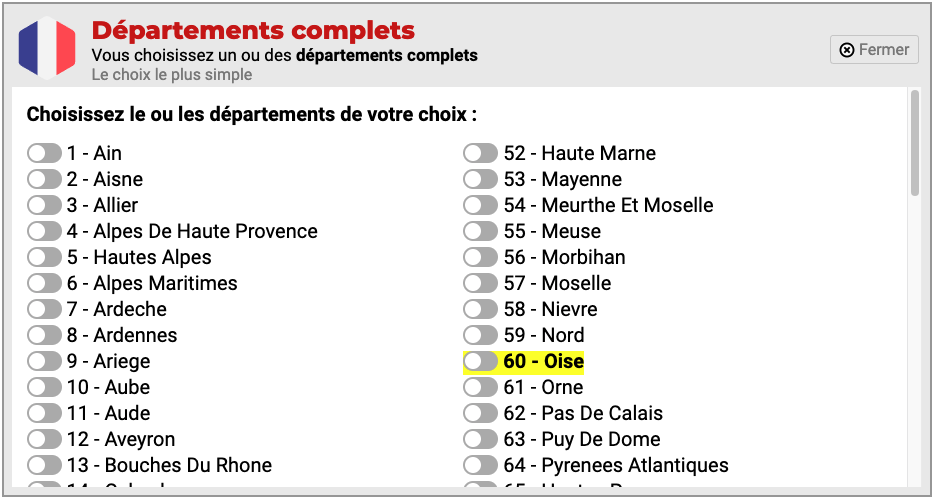Image resolution: width=934 pixels, height=501 pixels.
Task: Click the French flag hexagon icon
Action: coord(47,47)
